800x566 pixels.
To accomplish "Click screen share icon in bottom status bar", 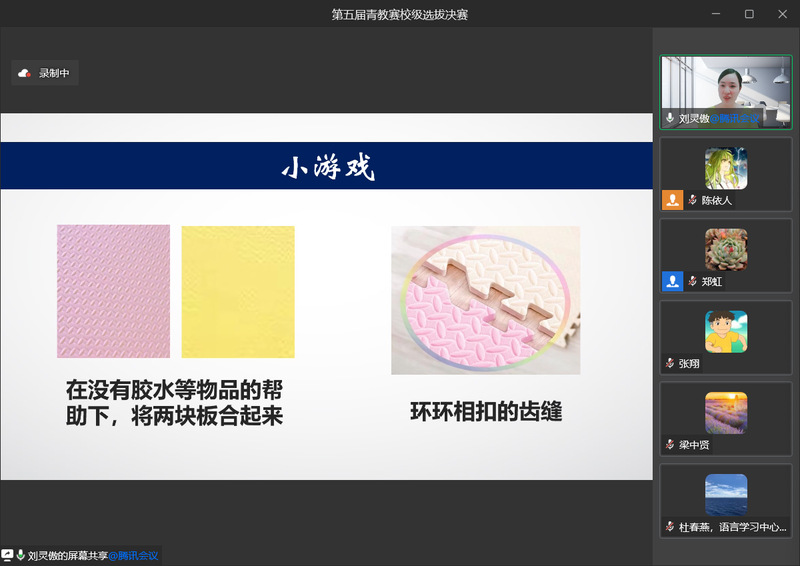I will (x=8, y=555).
